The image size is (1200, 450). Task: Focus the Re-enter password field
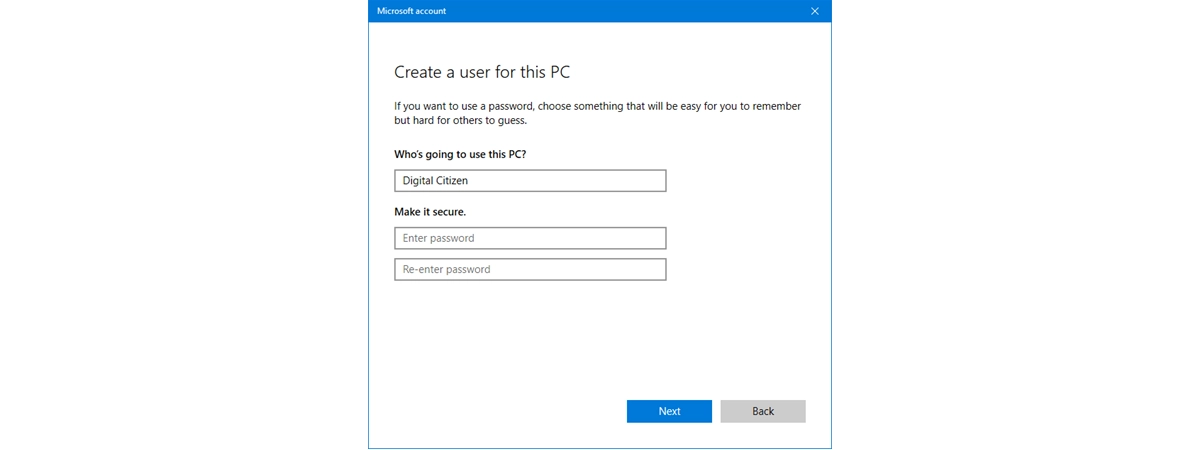click(530, 269)
